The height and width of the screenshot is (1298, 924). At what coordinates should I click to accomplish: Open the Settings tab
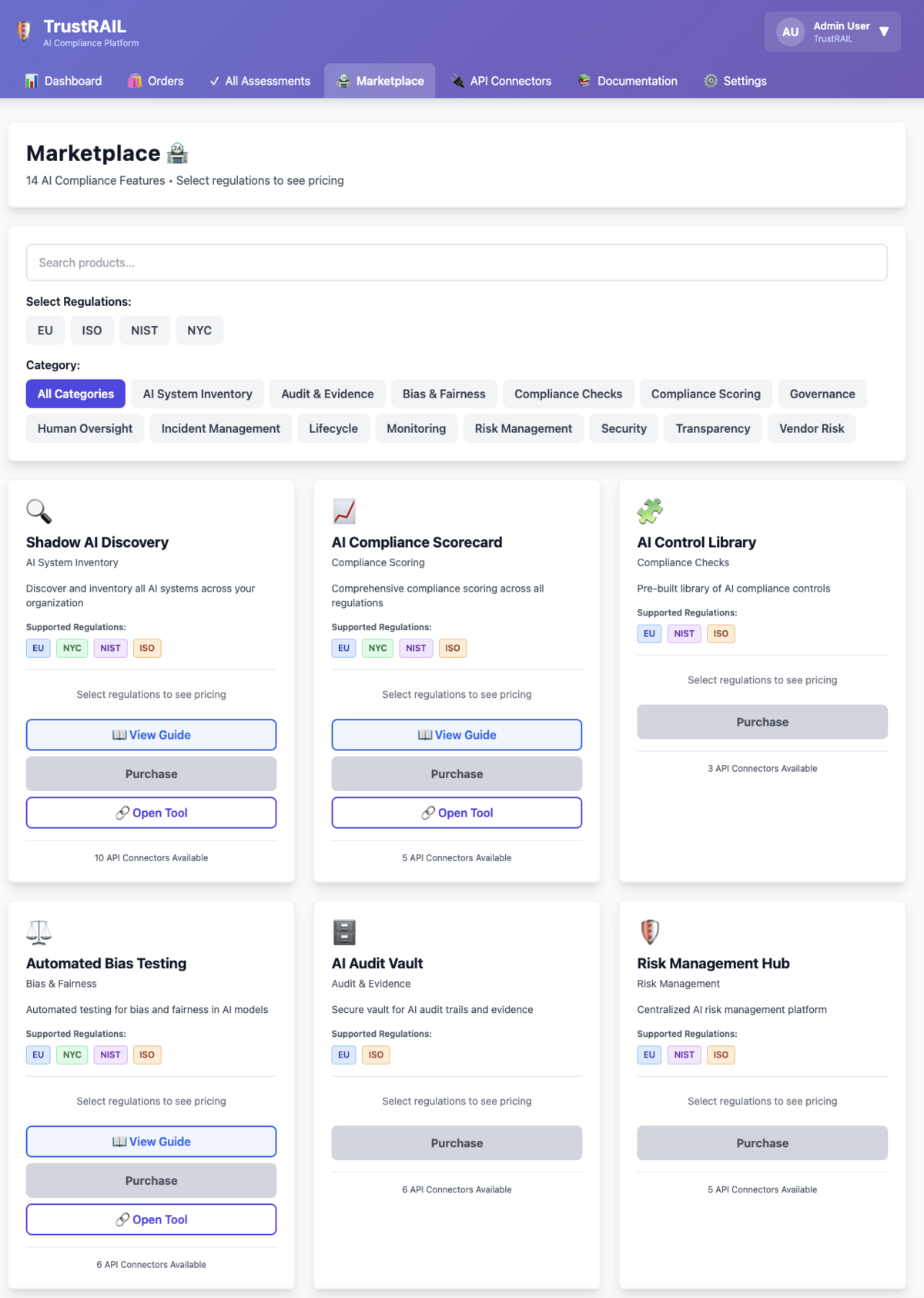tap(735, 81)
